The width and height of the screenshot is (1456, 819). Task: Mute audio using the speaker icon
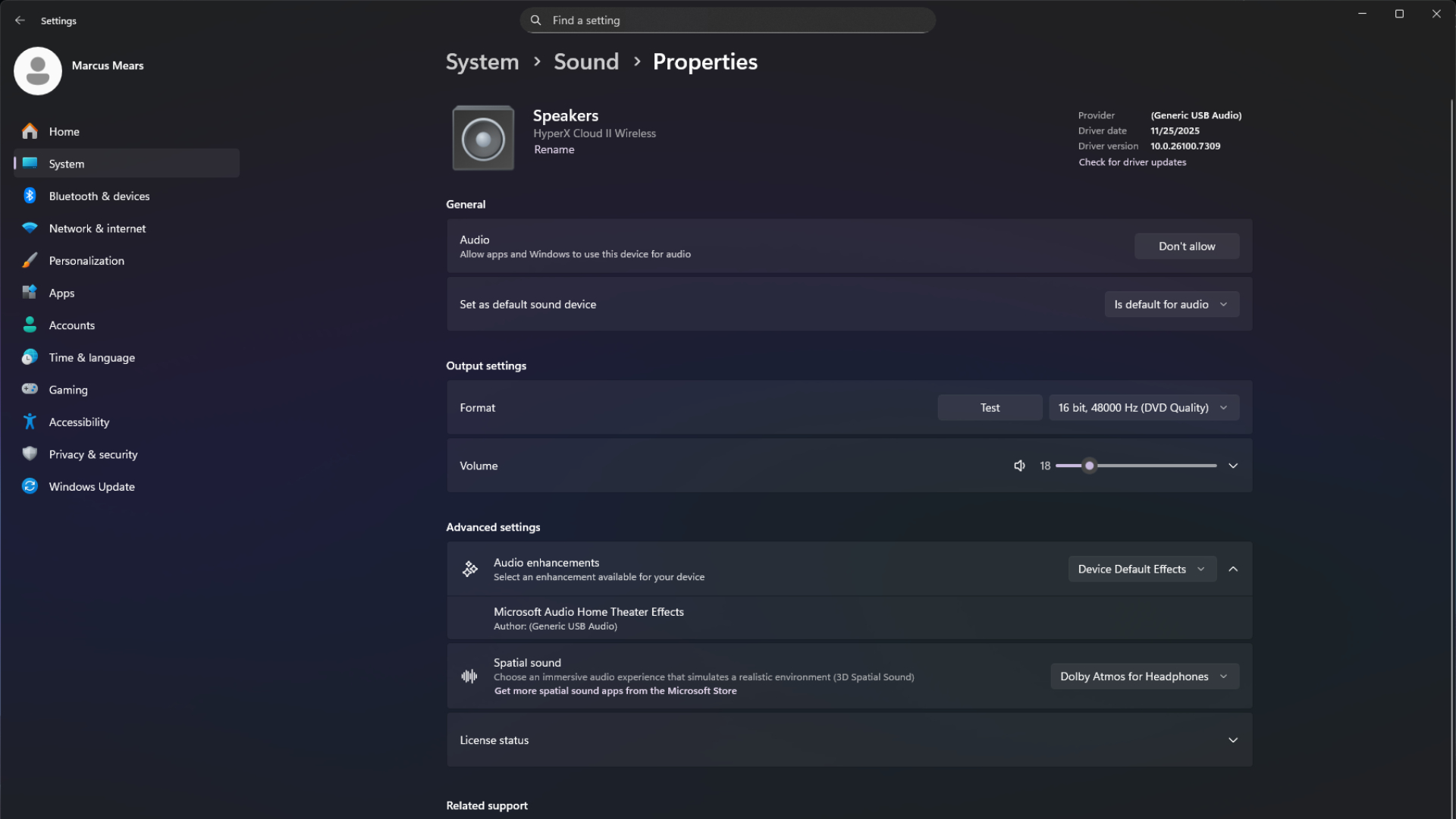pos(1019,465)
